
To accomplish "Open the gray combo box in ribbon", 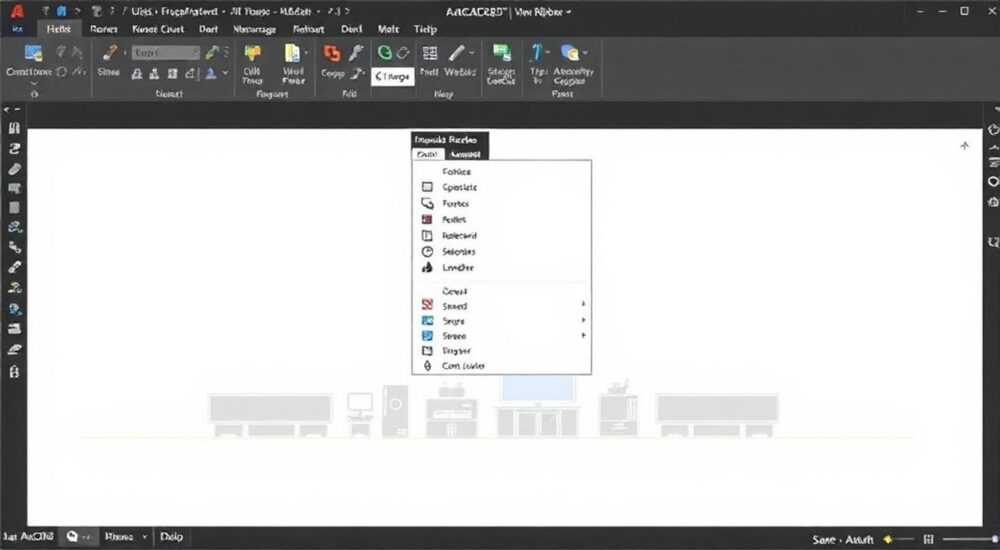I will (x=166, y=53).
